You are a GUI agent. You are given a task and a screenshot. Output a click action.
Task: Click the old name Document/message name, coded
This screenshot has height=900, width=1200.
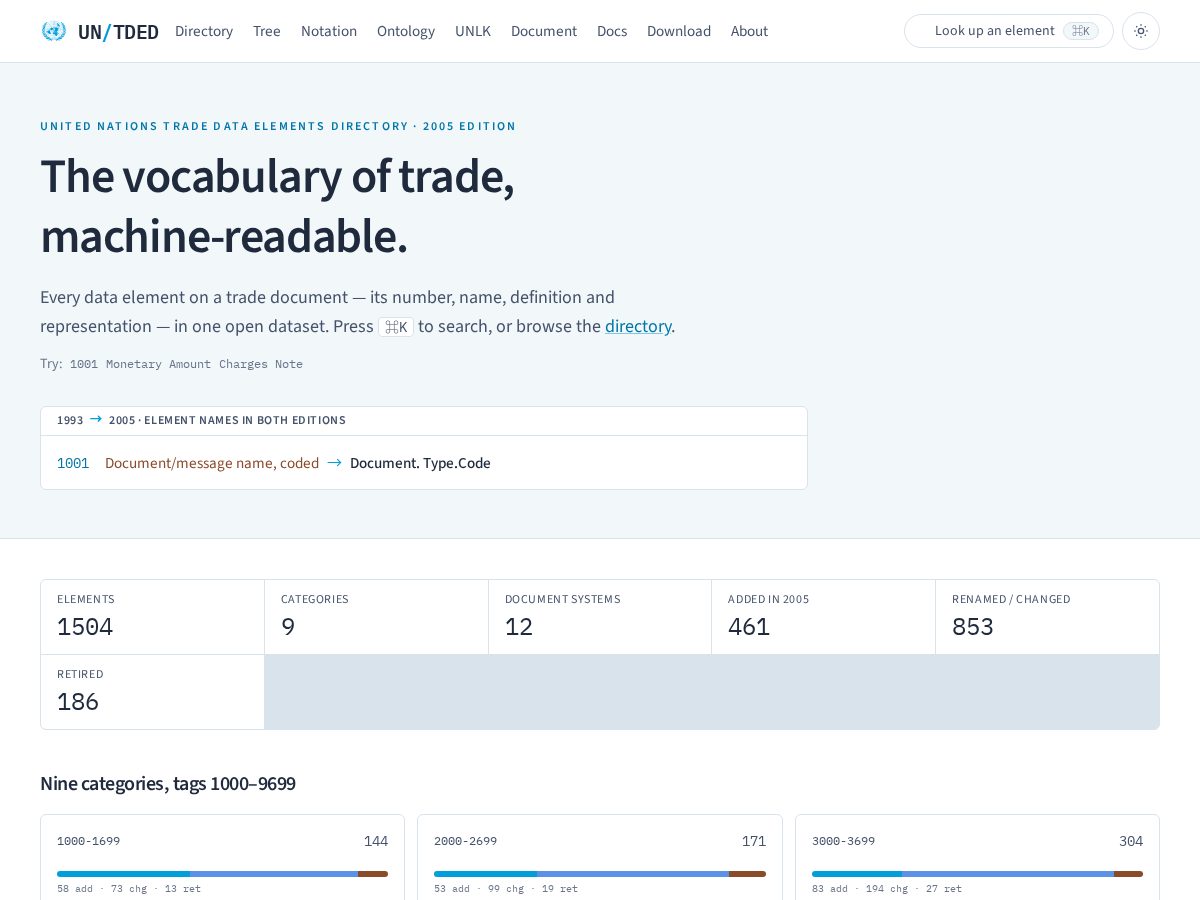(212, 463)
